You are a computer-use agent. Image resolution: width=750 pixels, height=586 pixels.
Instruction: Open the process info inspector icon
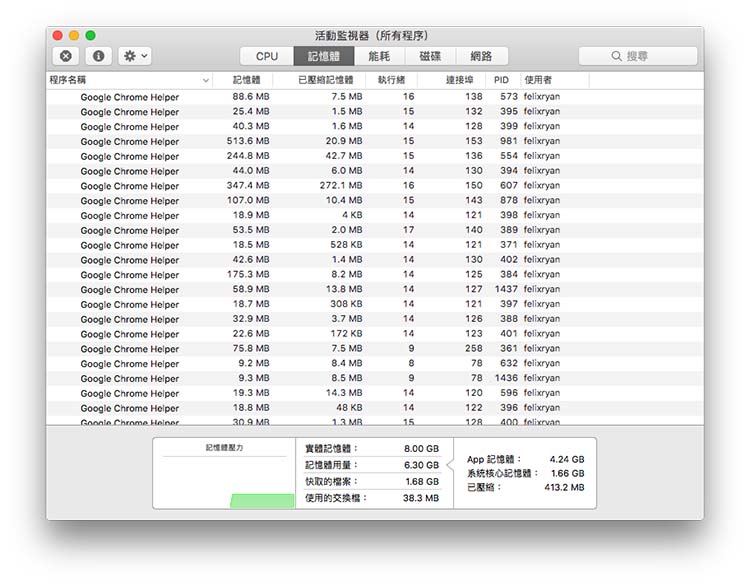pos(99,56)
